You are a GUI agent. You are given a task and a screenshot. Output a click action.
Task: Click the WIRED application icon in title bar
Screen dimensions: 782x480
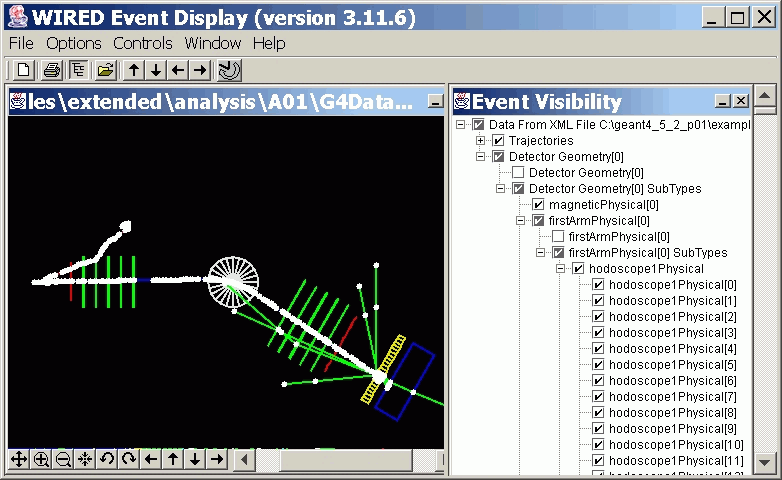pos(18,17)
